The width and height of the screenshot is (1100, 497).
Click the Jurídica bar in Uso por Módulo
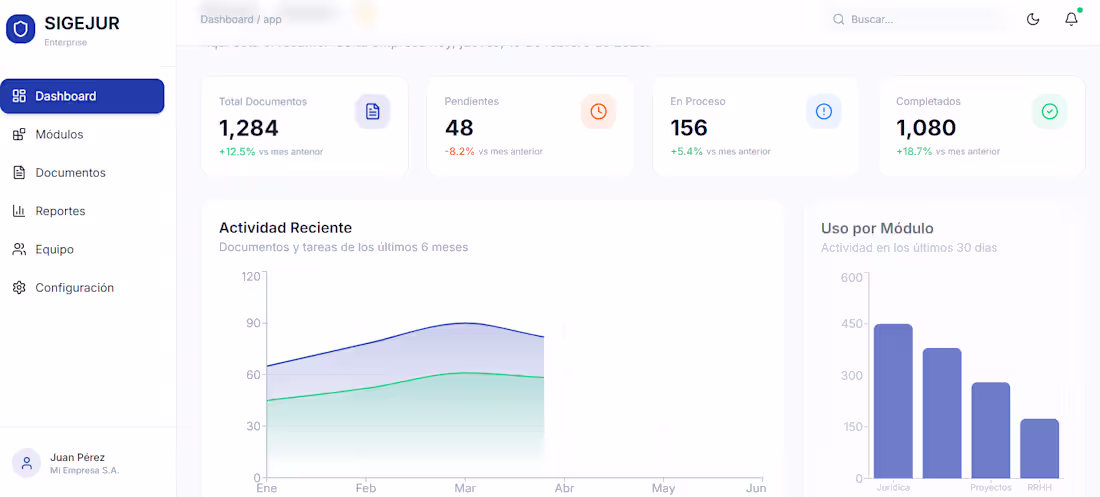(893, 401)
